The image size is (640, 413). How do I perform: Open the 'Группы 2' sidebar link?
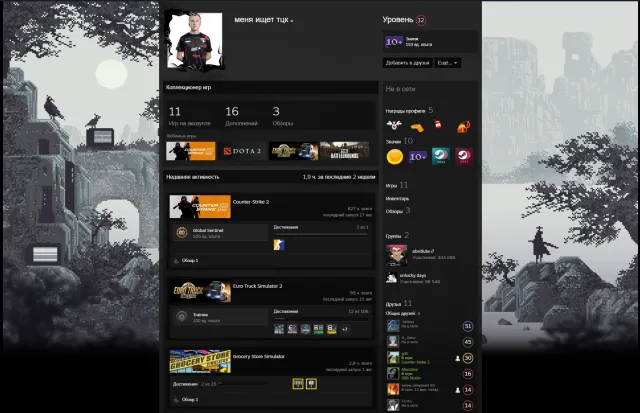(x=398, y=236)
